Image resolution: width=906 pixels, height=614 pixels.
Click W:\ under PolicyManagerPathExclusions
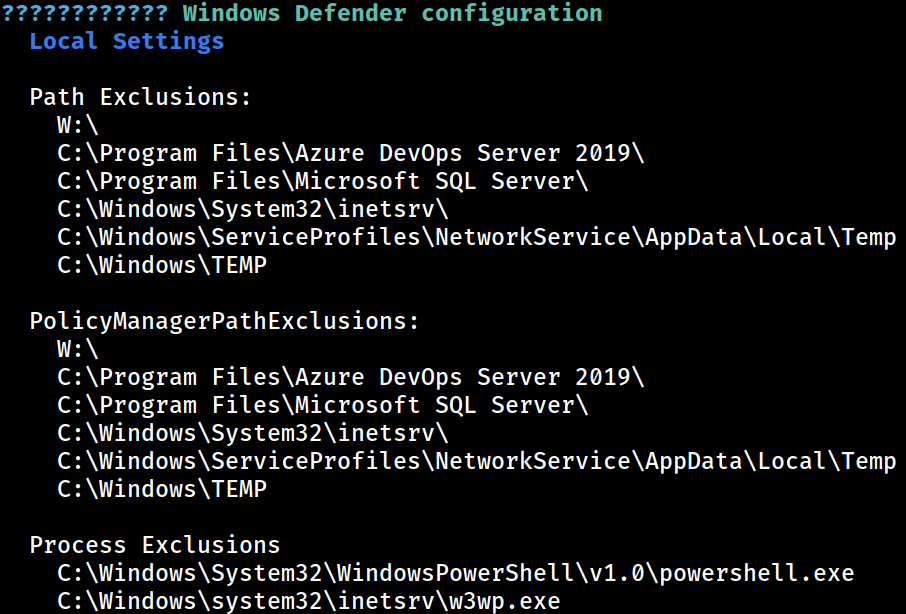click(78, 349)
